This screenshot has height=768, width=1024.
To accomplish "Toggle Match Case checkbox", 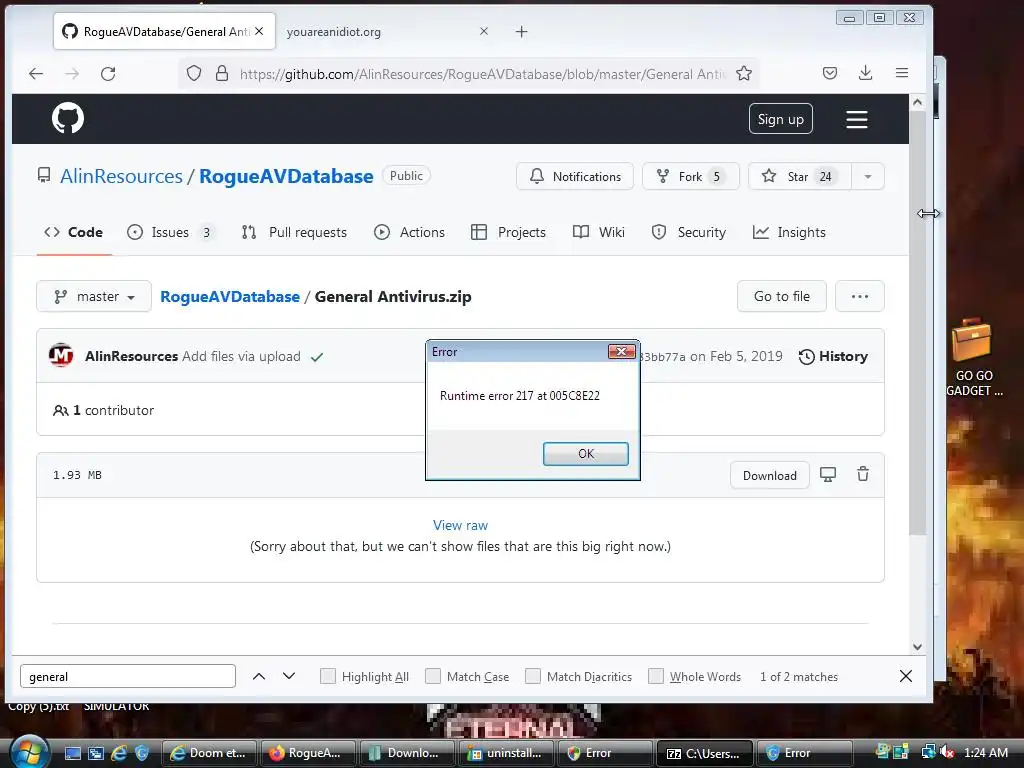I will pos(433,676).
